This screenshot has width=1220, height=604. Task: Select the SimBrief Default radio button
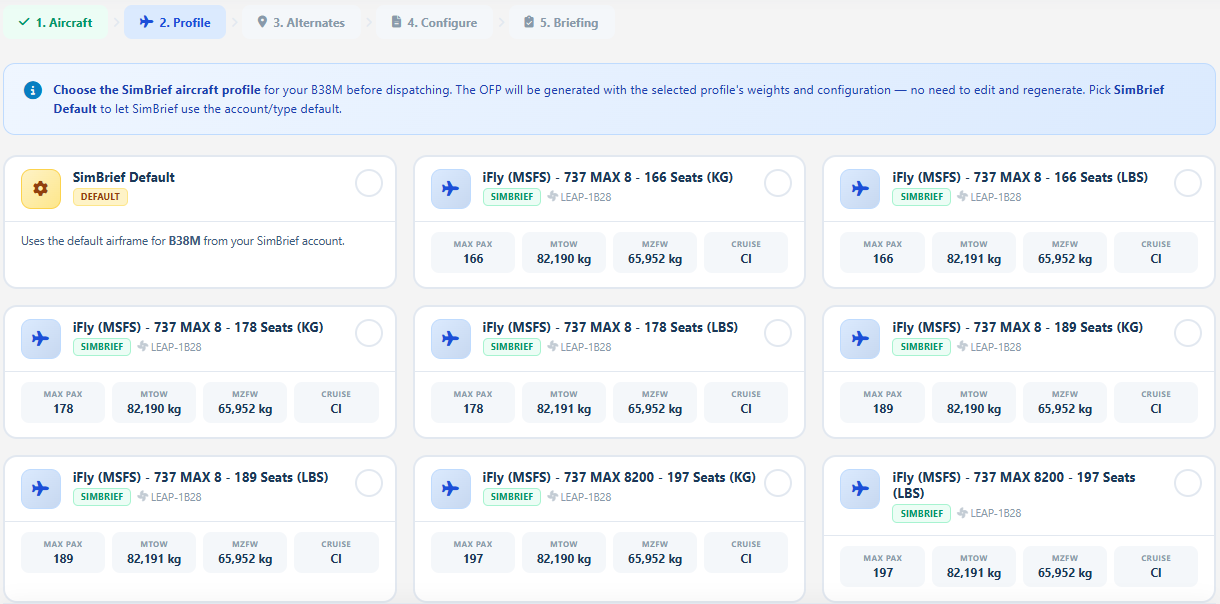(369, 183)
